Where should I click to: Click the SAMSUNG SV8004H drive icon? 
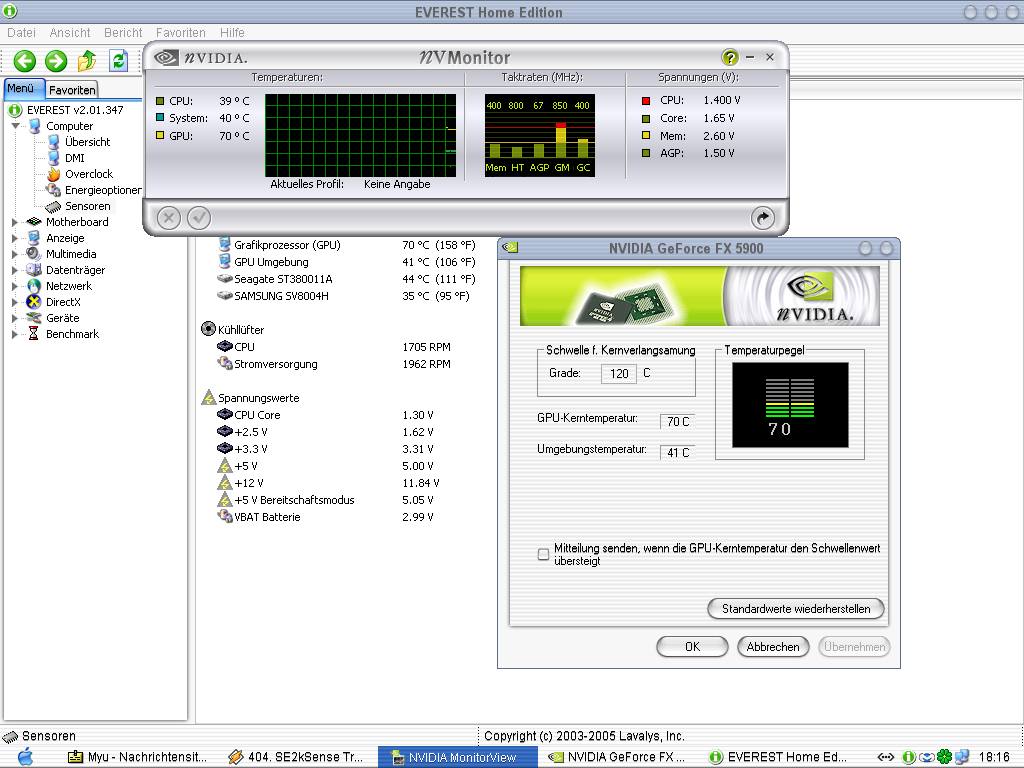[225, 296]
